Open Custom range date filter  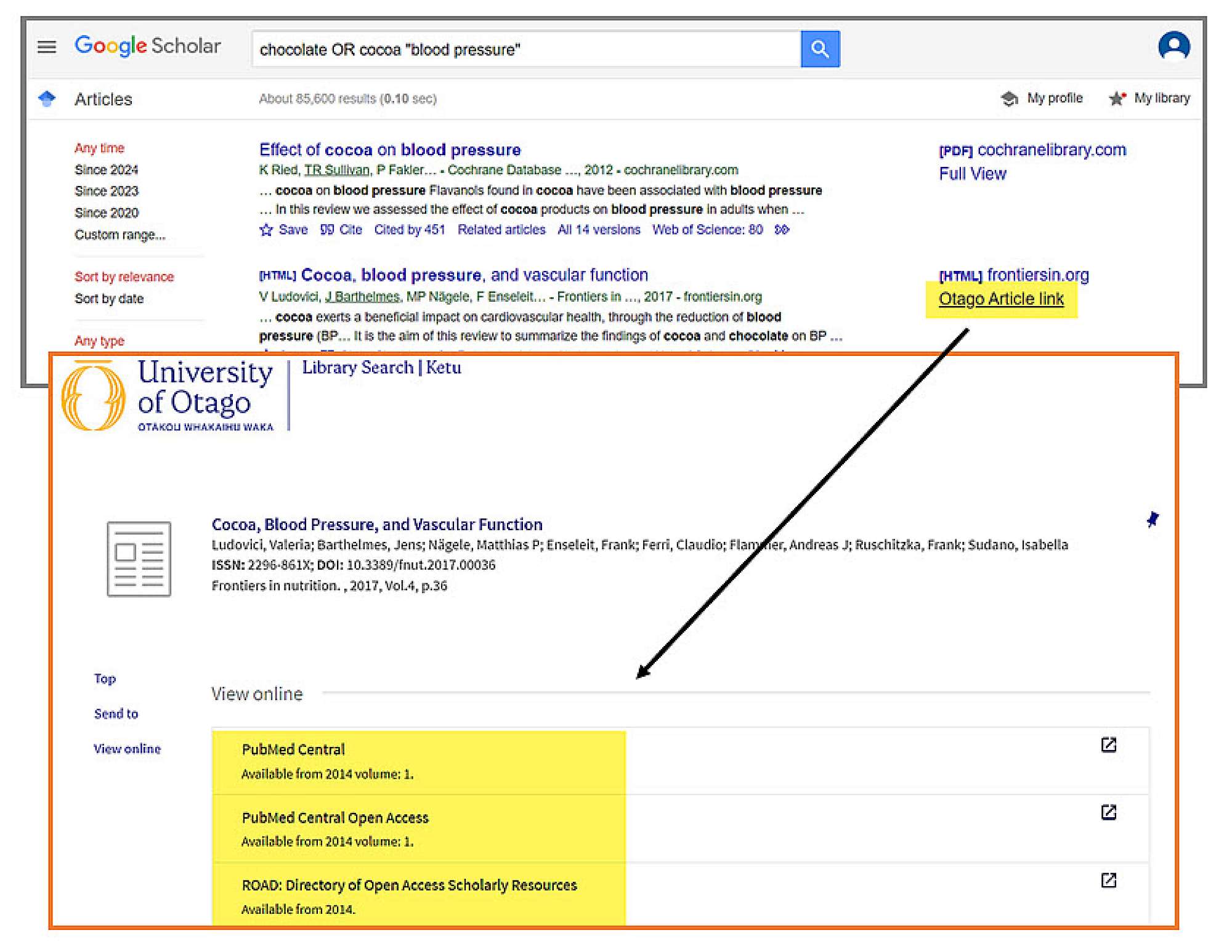[x=120, y=235]
